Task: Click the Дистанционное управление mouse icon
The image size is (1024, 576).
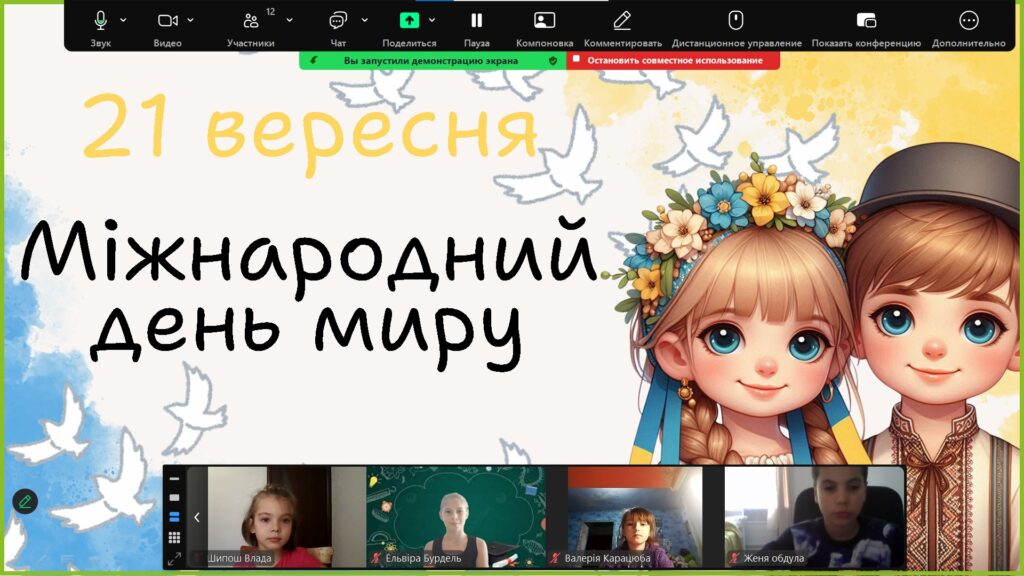Action: coord(736,21)
